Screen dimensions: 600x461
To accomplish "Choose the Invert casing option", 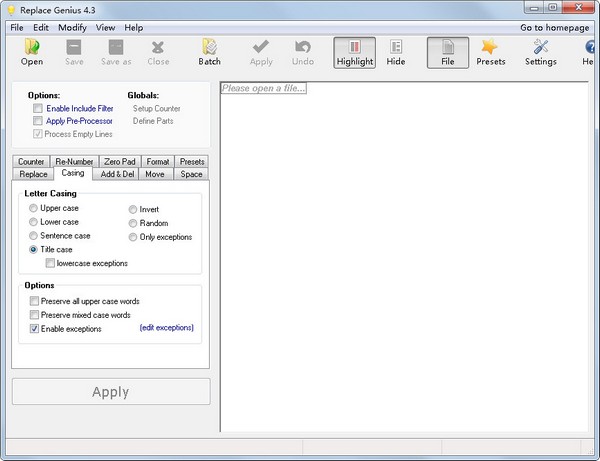I will pos(133,209).
